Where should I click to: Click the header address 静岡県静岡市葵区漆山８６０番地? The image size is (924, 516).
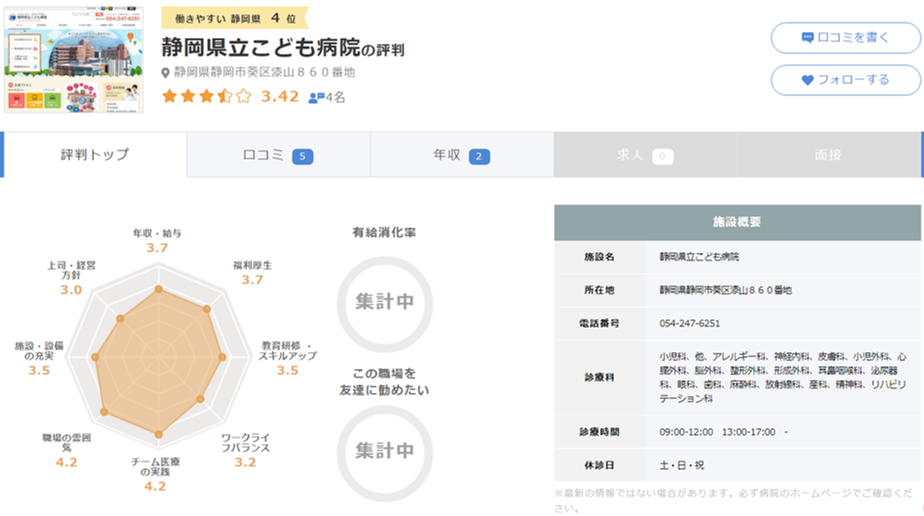tap(264, 72)
